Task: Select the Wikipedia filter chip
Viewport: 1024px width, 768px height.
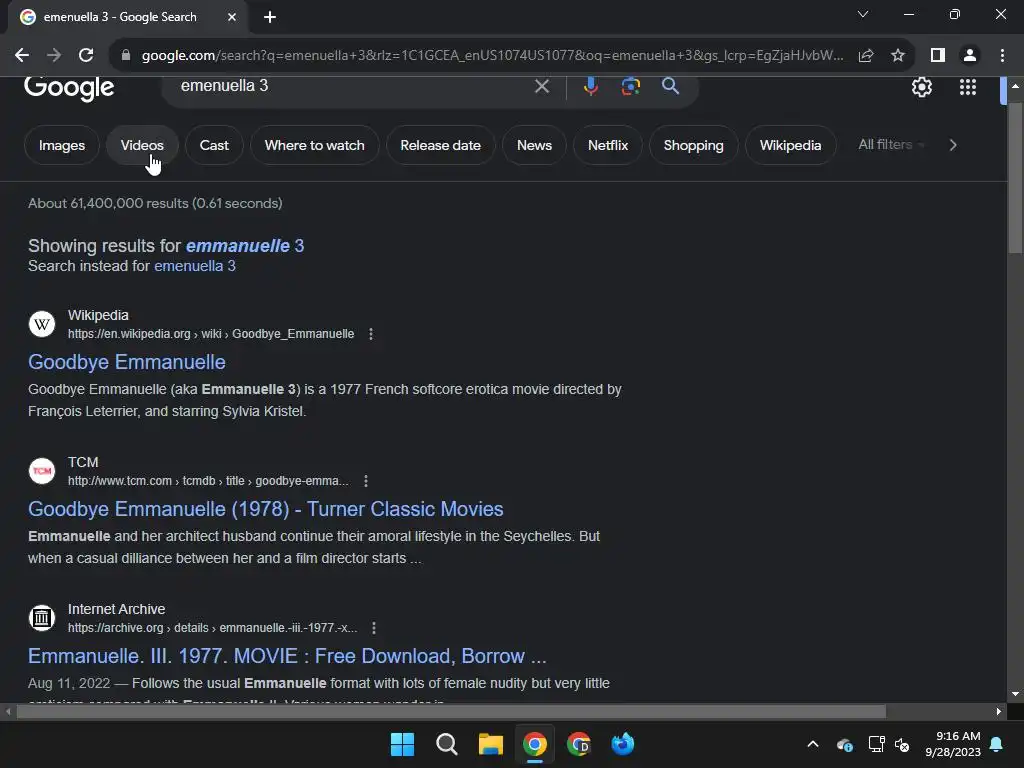Action: pyautogui.click(x=790, y=145)
